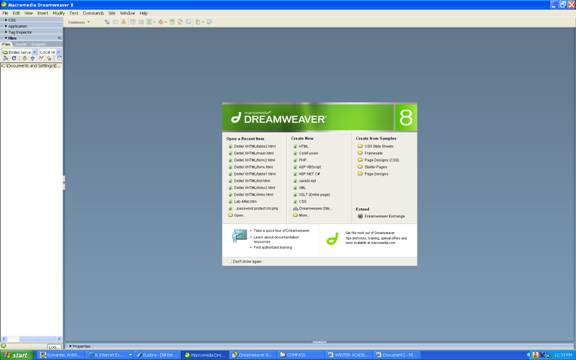Click the Named Anchor icon in Insert bar
This screenshot has height=360, width=576.
(x=123, y=22)
